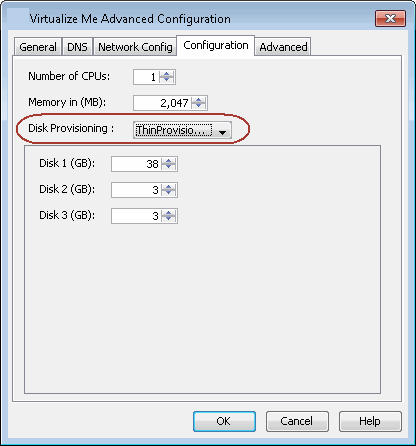Increase the Disk 1 size
This screenshot has height=446, width=416.
[x=169, y=161]
